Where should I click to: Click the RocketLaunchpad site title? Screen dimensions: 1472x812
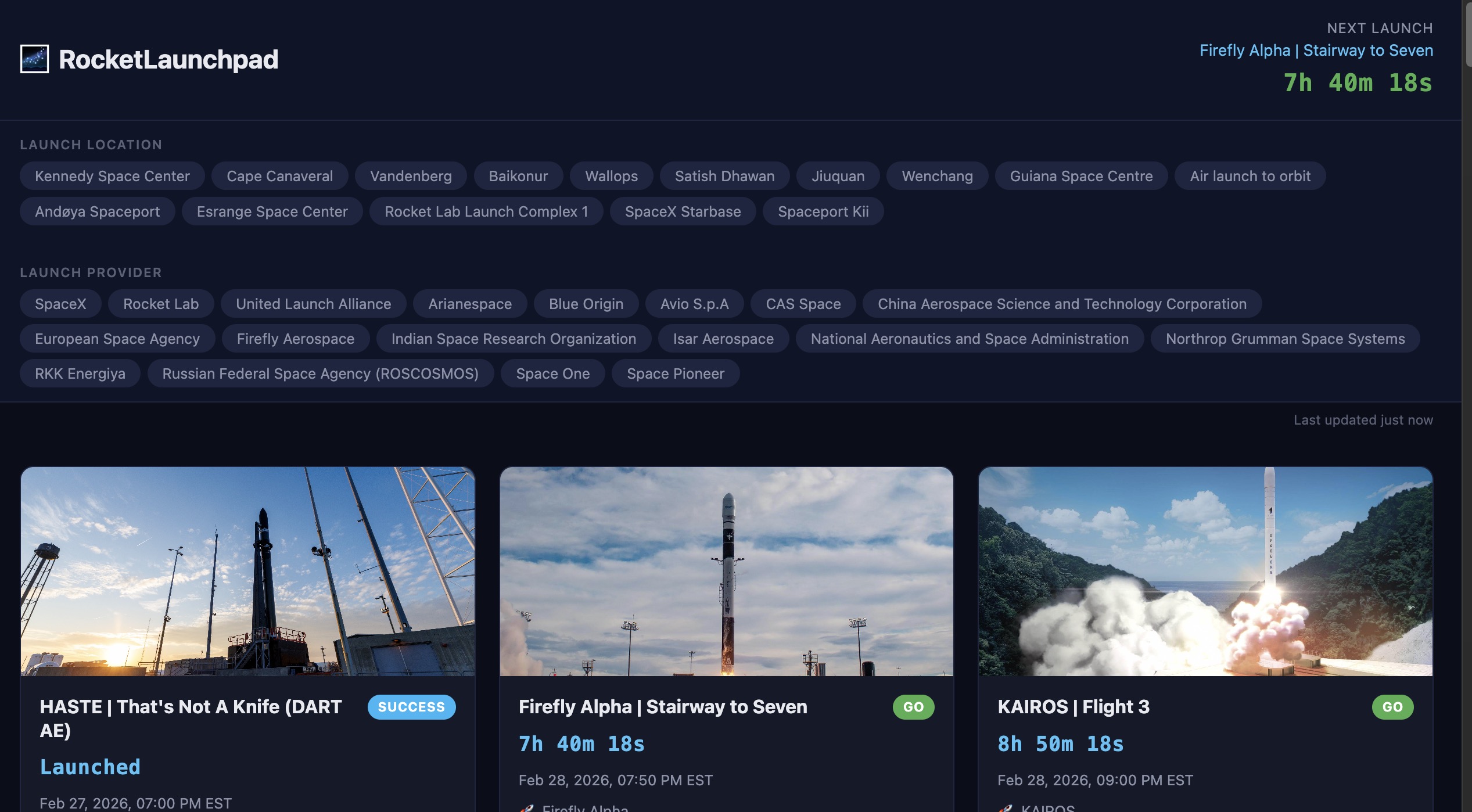pos(168,59)
